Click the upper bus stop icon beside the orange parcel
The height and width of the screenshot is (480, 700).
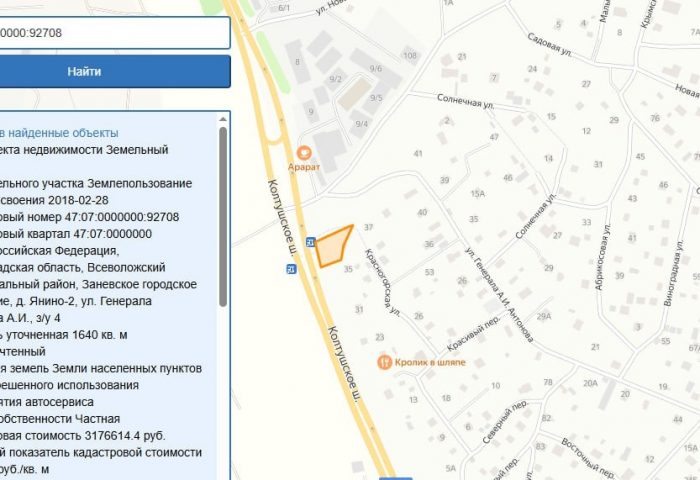[x=310, y=243]
